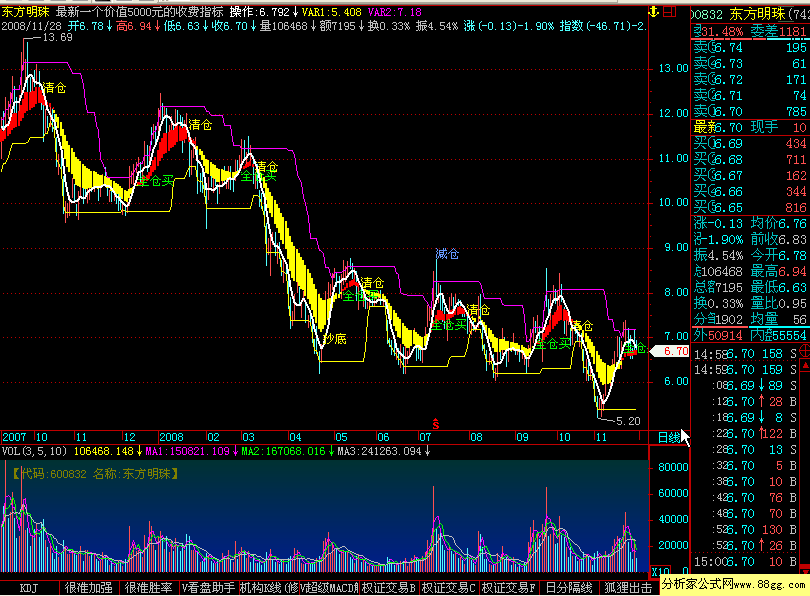Viewport: 810px width, 596px height.
Task: Click the 抄底 signal on chart
Action: pyautogui.click(x=335, y=339)
